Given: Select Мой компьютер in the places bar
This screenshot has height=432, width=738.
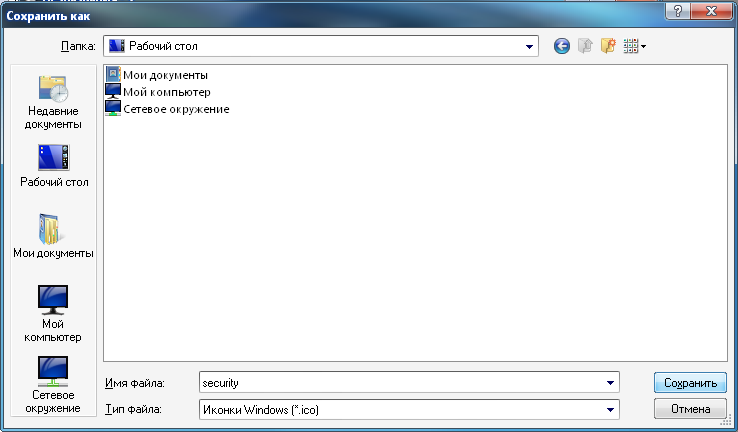Looking at the screenshot, I should click(53, 313).
